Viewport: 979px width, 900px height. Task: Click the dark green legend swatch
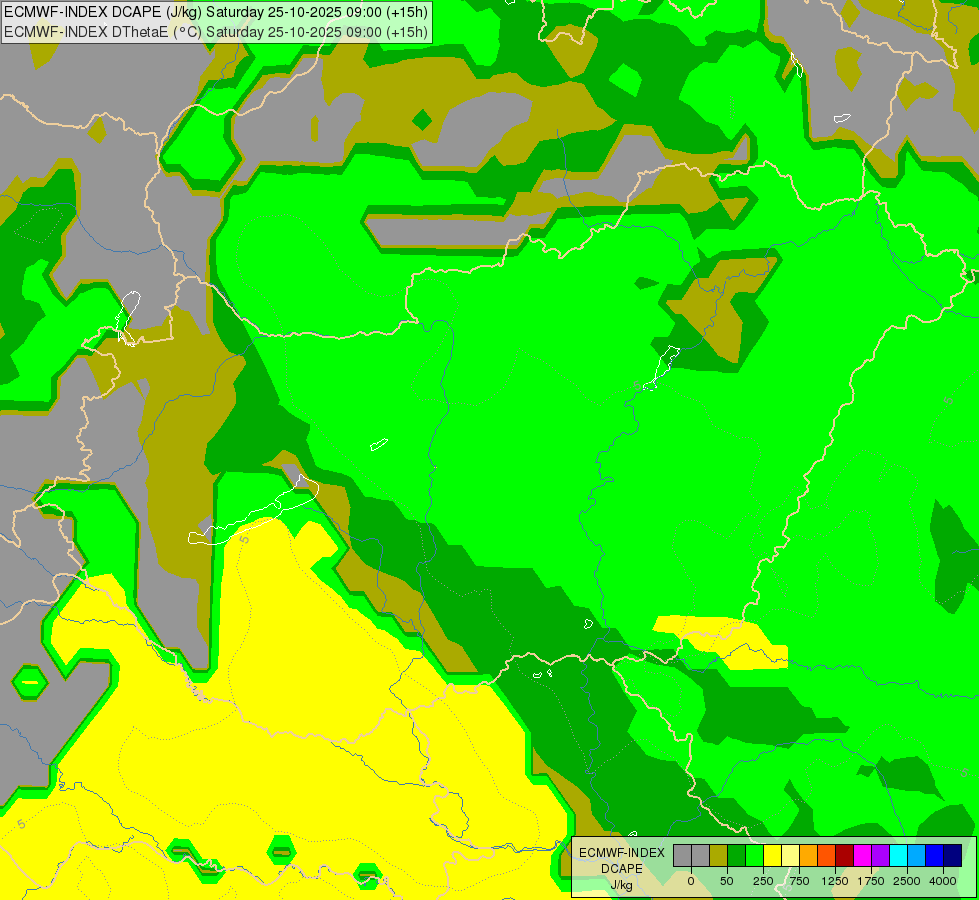click(x=737, y=855)
